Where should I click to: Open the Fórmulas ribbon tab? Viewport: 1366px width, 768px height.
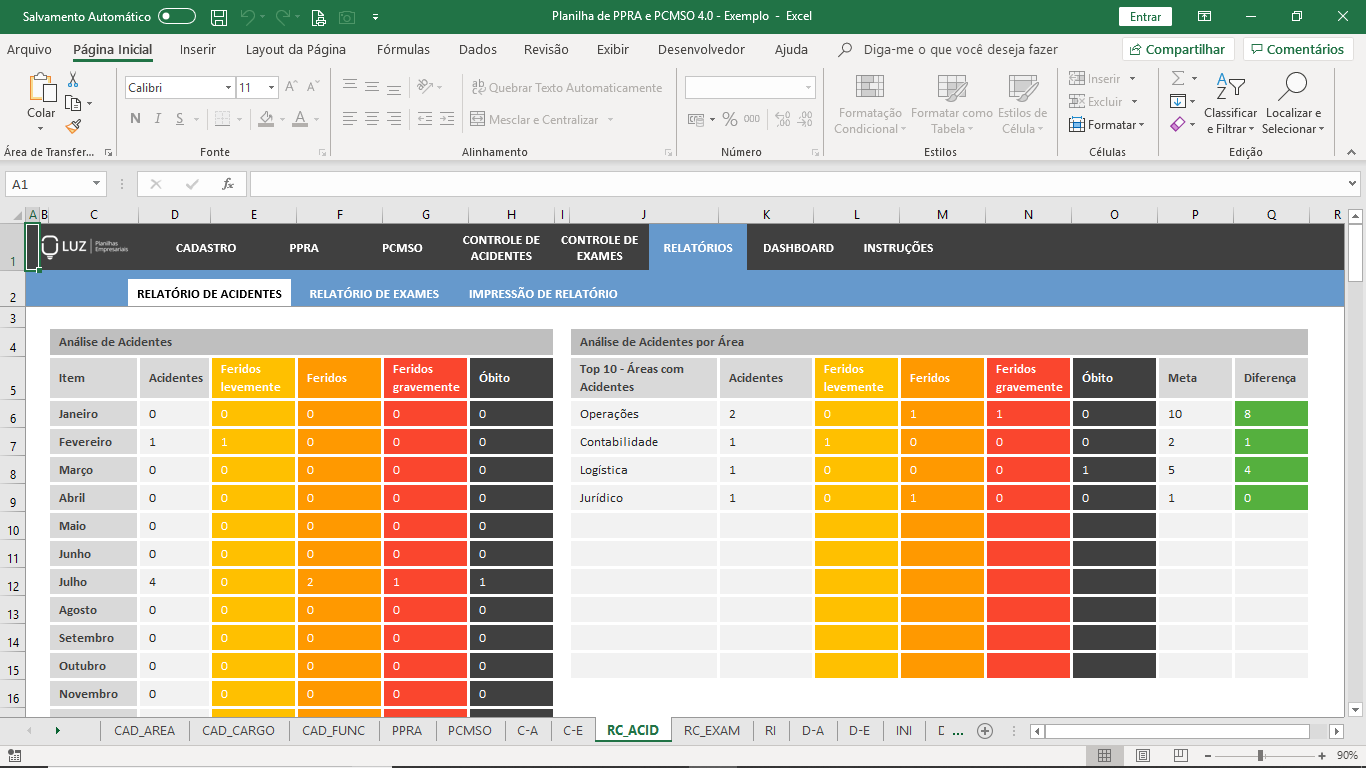403,49
